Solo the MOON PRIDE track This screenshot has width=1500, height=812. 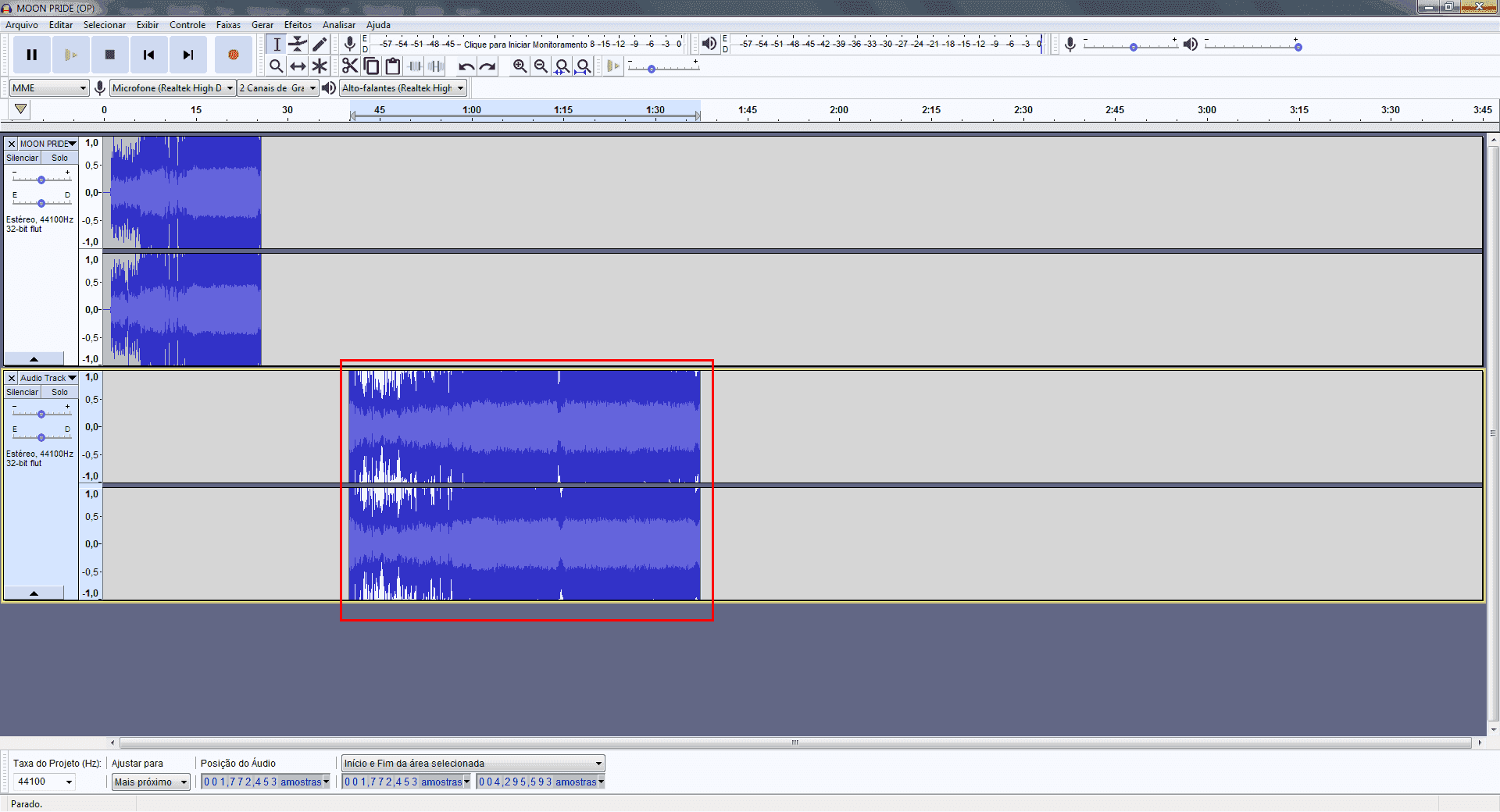click(60, 158)
